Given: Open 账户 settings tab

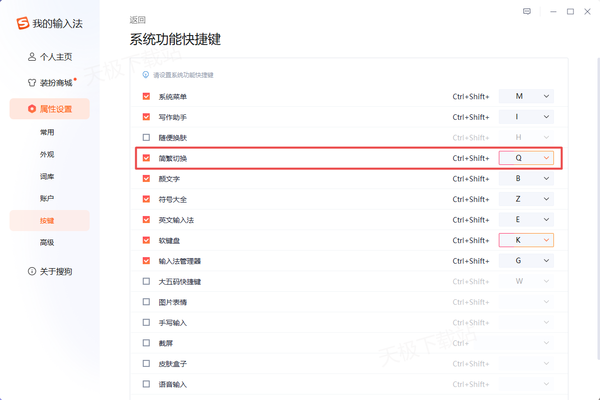Looking at the screenshot, I should click(x=47, y=198).
